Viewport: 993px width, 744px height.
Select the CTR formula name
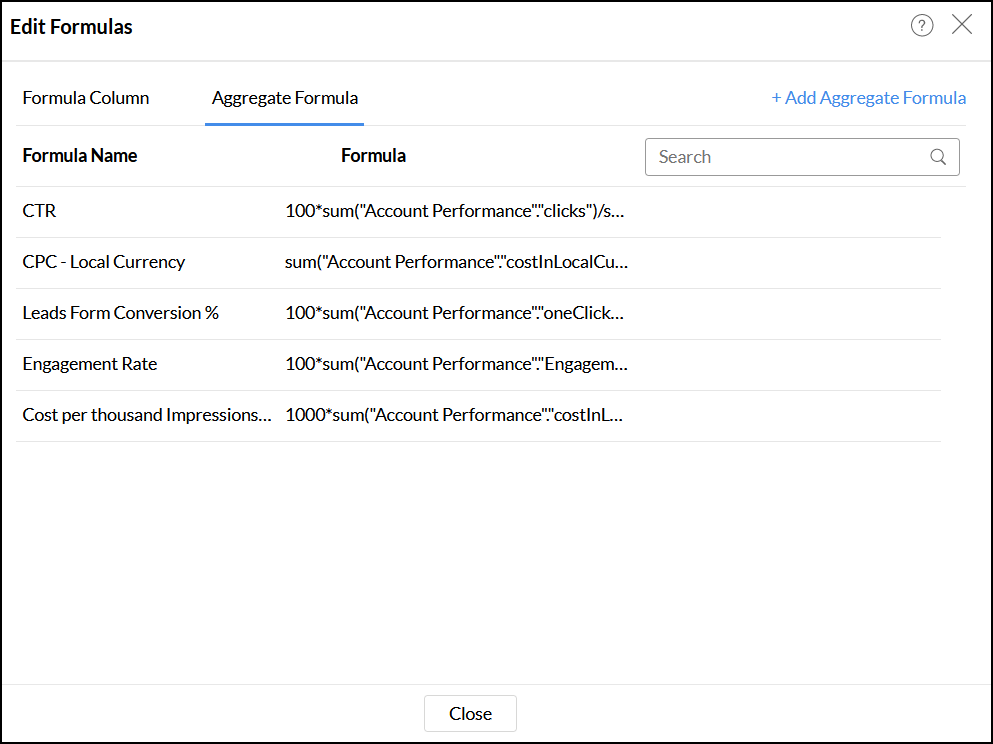(x=40, y=211)
